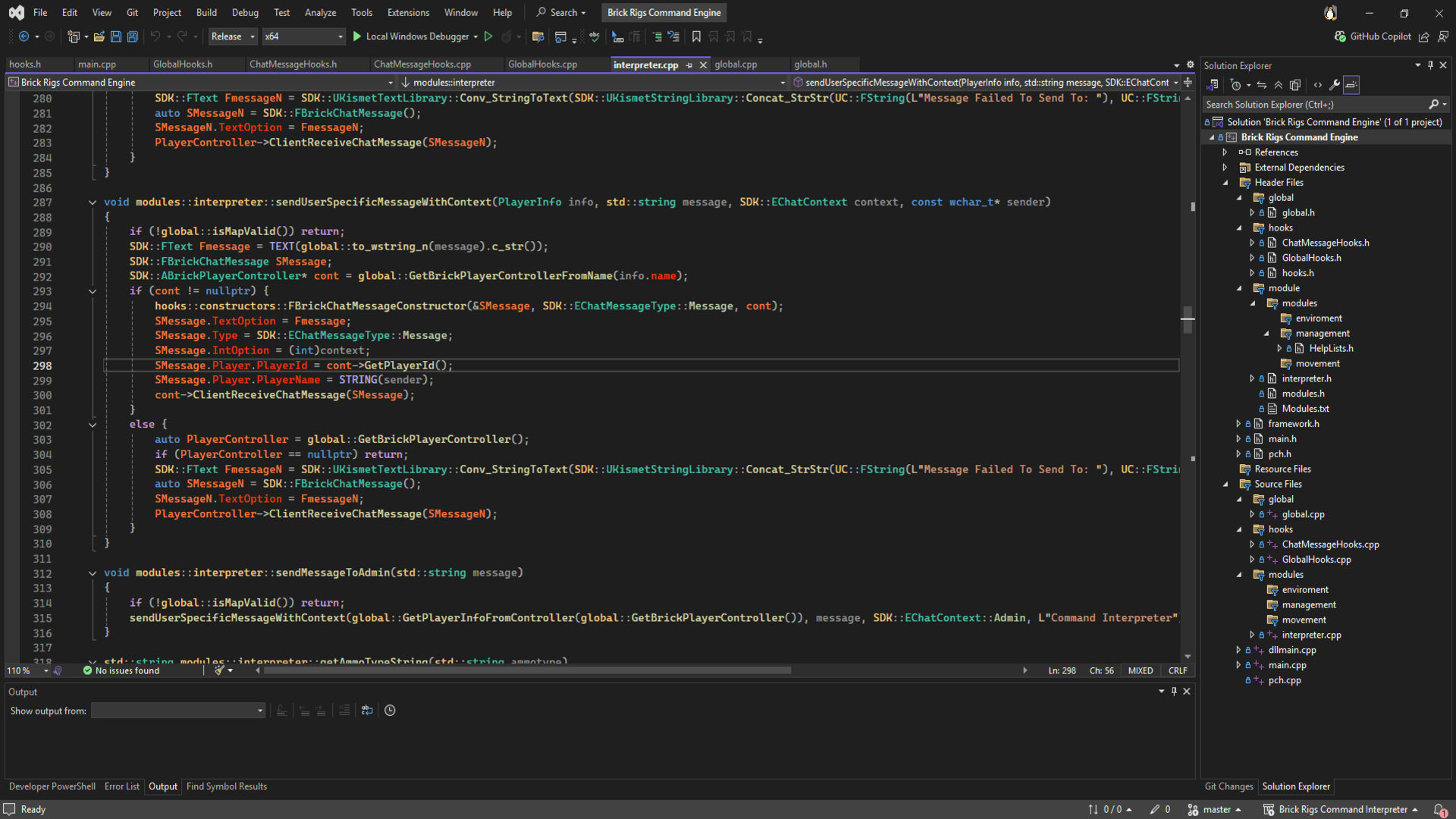Click the GitHub Copilot icon
Image resolution: width=1456 pixels, height=819 pixels.
click(x=1341, y=36)
